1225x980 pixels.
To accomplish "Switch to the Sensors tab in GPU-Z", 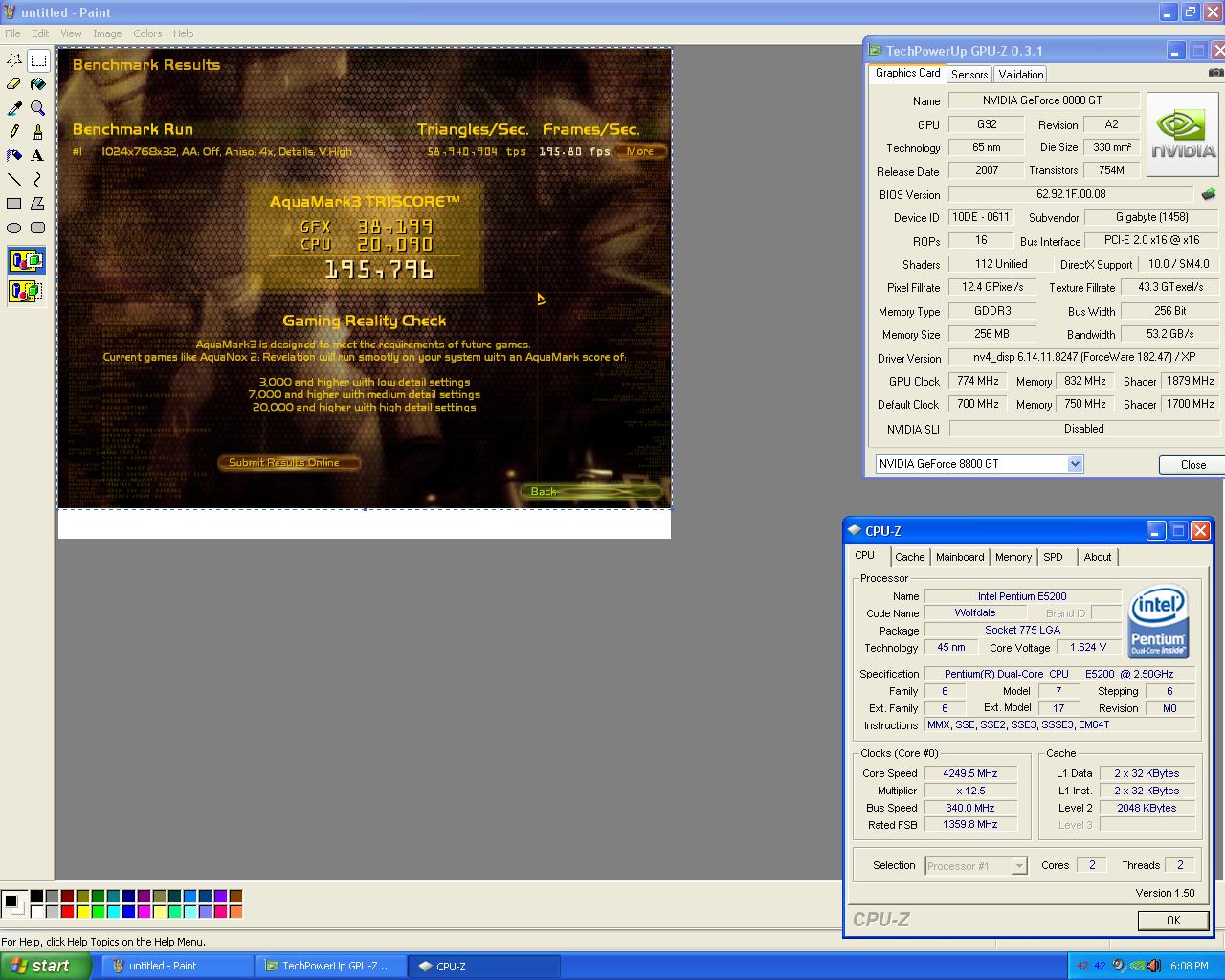I will point(969,75).
